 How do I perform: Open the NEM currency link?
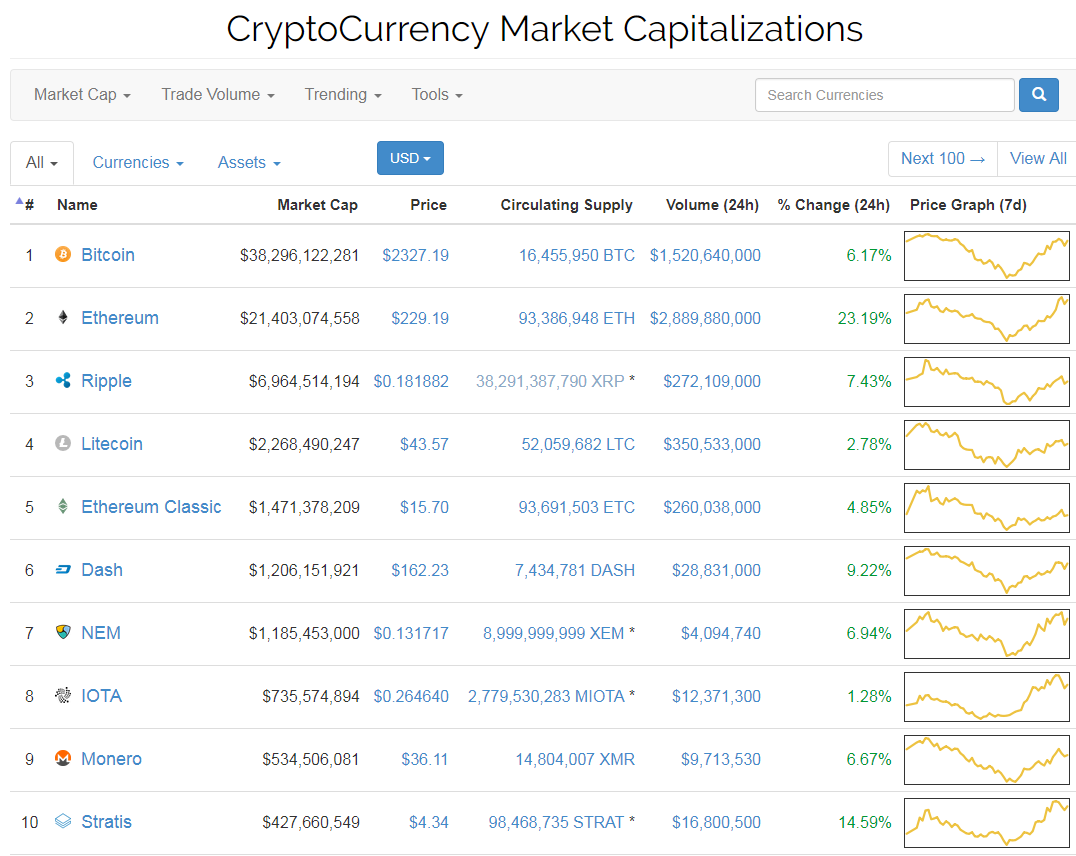tap(101, 633)
